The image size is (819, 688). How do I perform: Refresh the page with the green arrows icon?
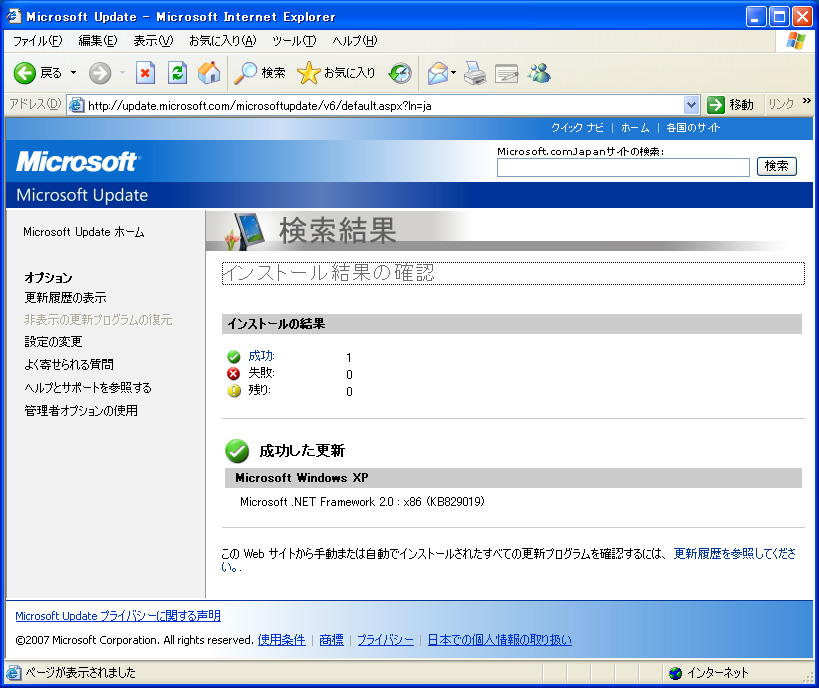pos(177,73)
